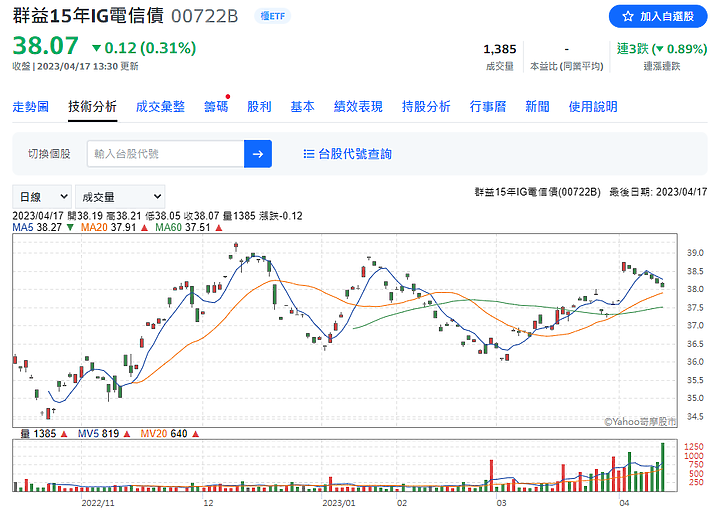Viewport: 720px width, 513px height.
Task: Select the 持股分析 tab
Action: [426, 107]
